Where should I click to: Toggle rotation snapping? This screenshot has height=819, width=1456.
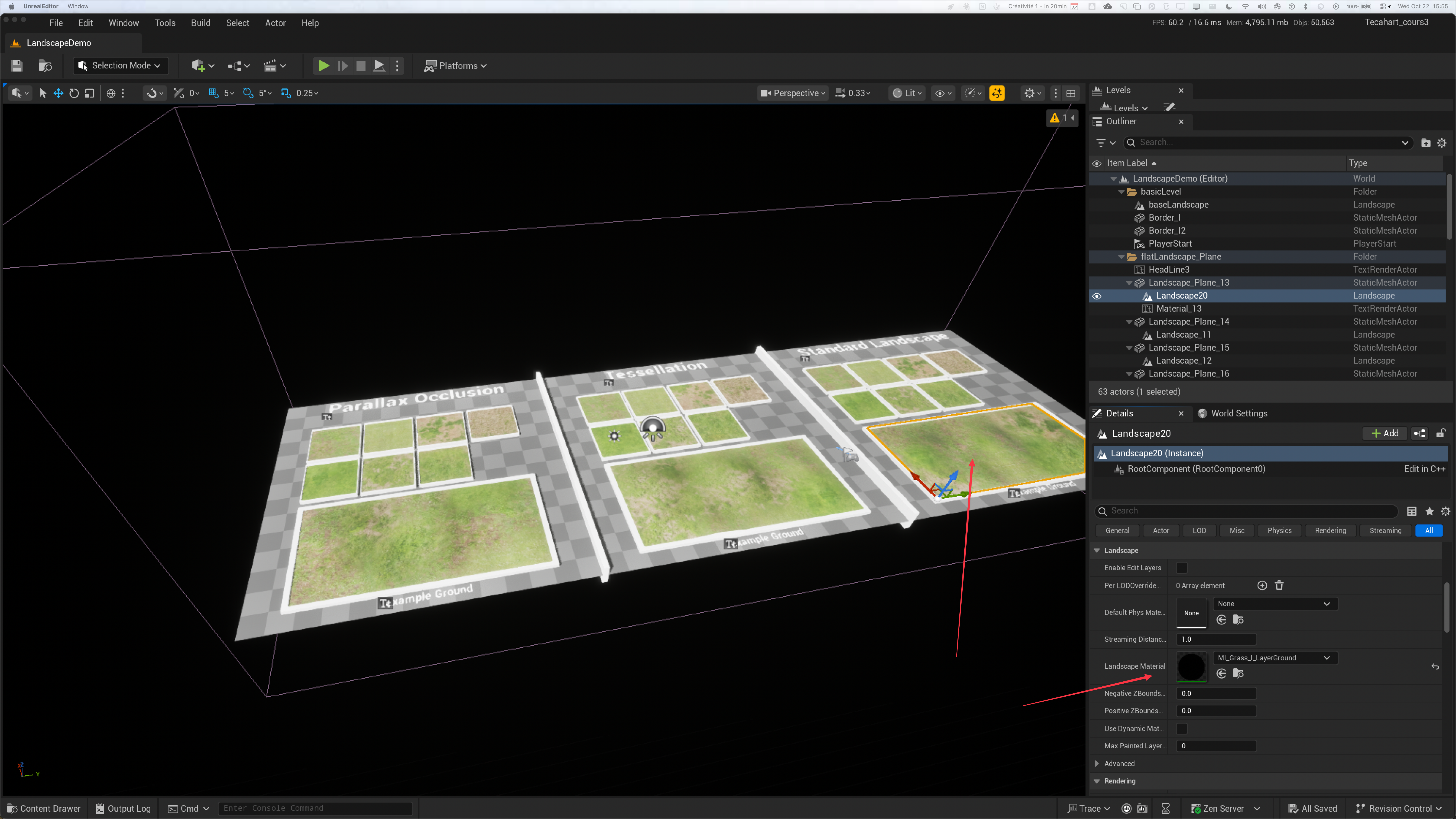[x=248, y=93]
